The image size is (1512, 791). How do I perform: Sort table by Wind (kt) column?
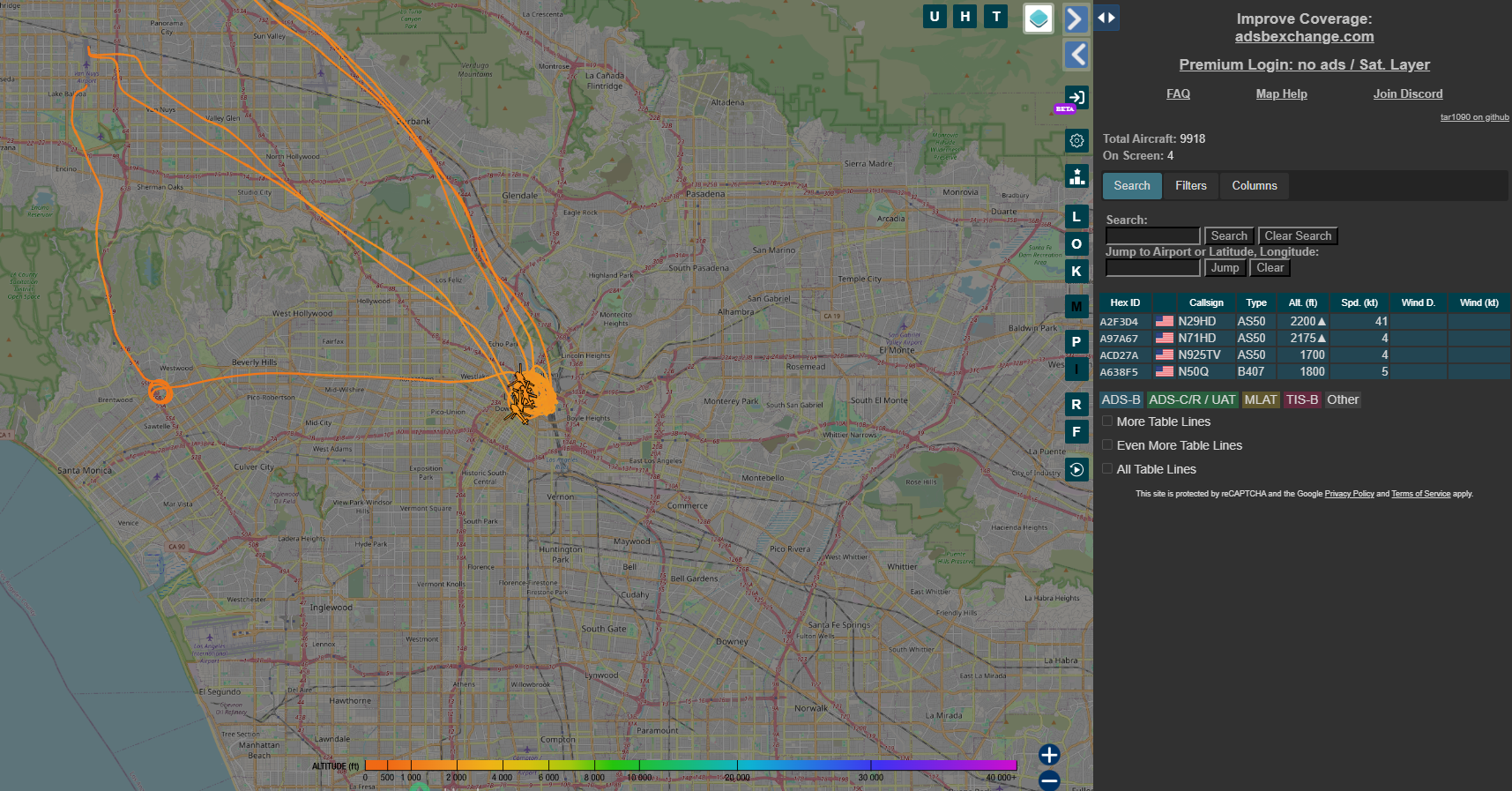pyautogui.click(x=1478, y=302)
